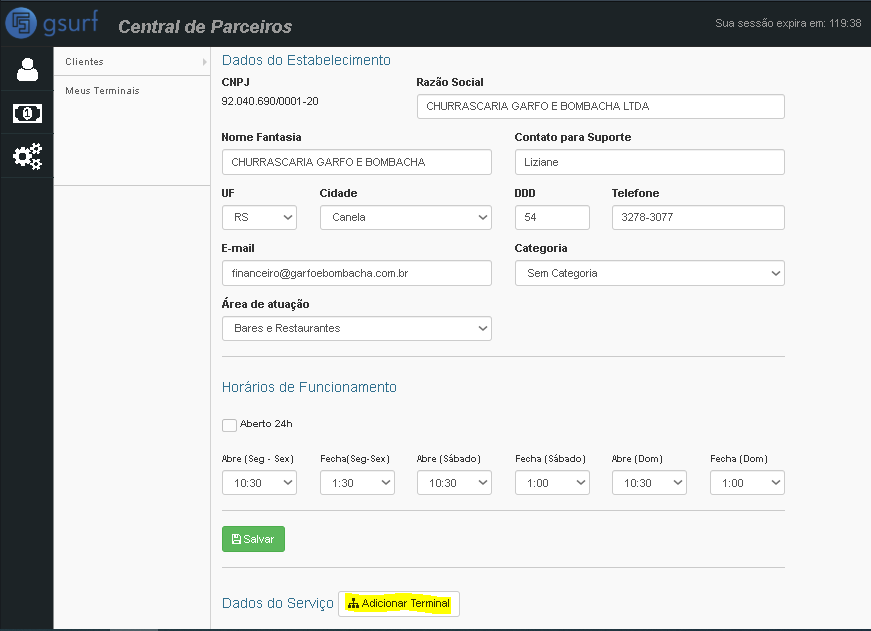Select Clientes in the side menu
The image size is (871, 631).
click(84, 62)
